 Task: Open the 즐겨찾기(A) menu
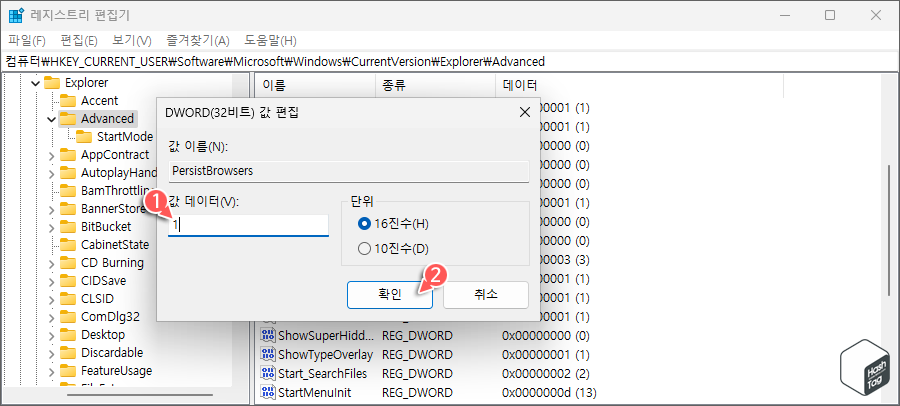198,41
